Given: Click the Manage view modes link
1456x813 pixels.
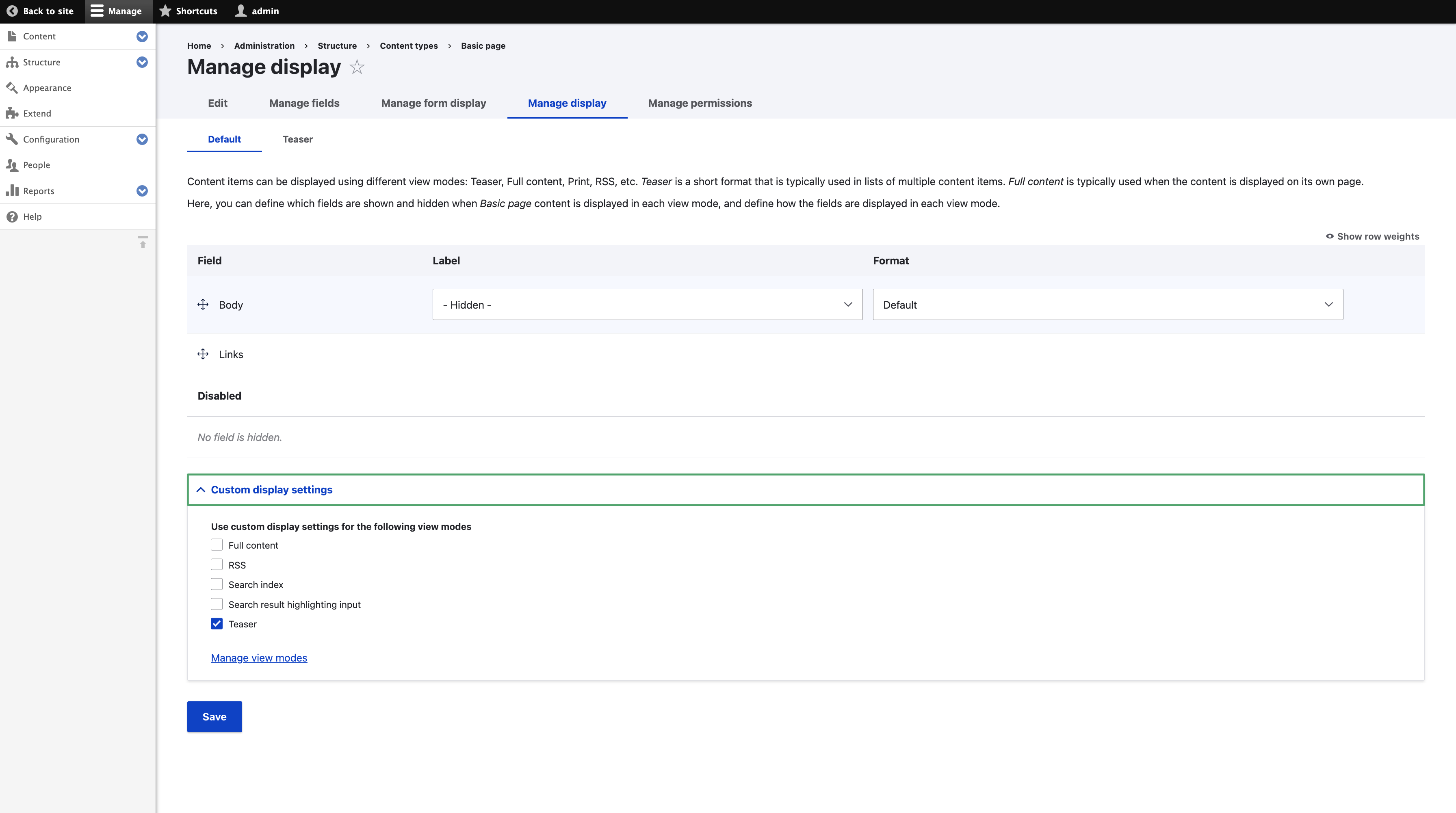Looking at the screenshot, I should (258, 657).
